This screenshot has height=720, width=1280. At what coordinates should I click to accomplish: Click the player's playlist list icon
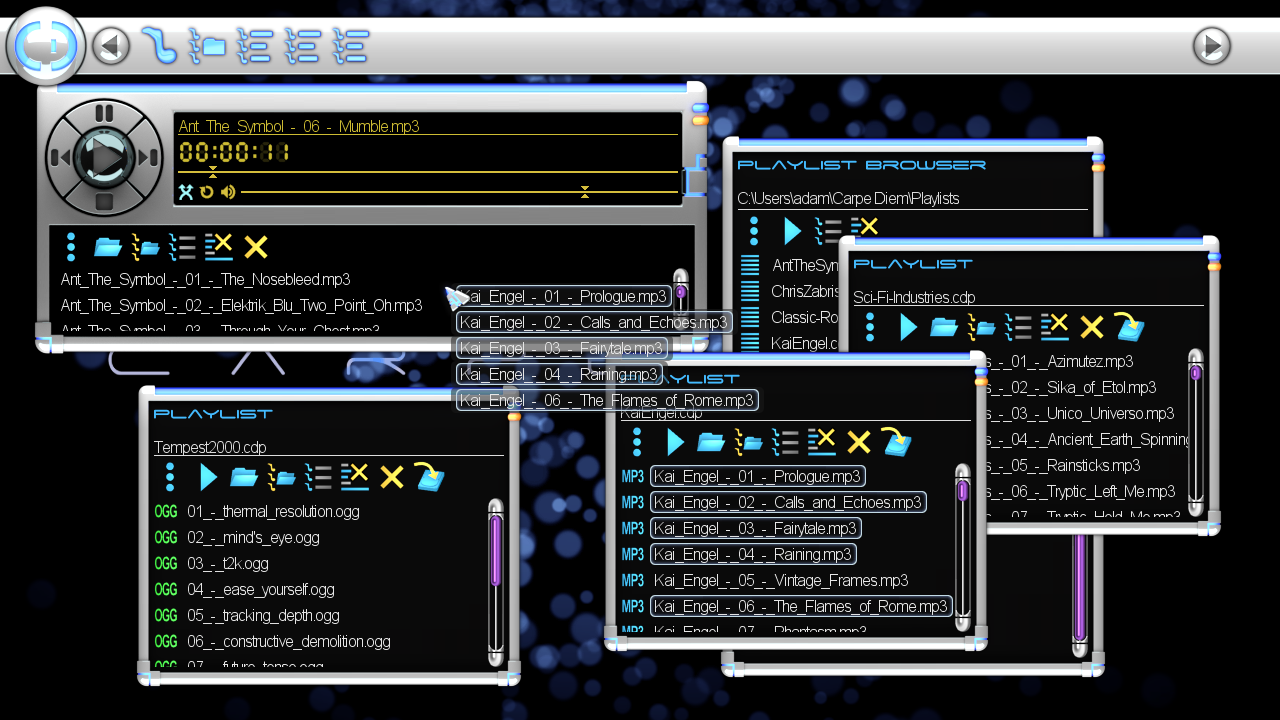182,247
